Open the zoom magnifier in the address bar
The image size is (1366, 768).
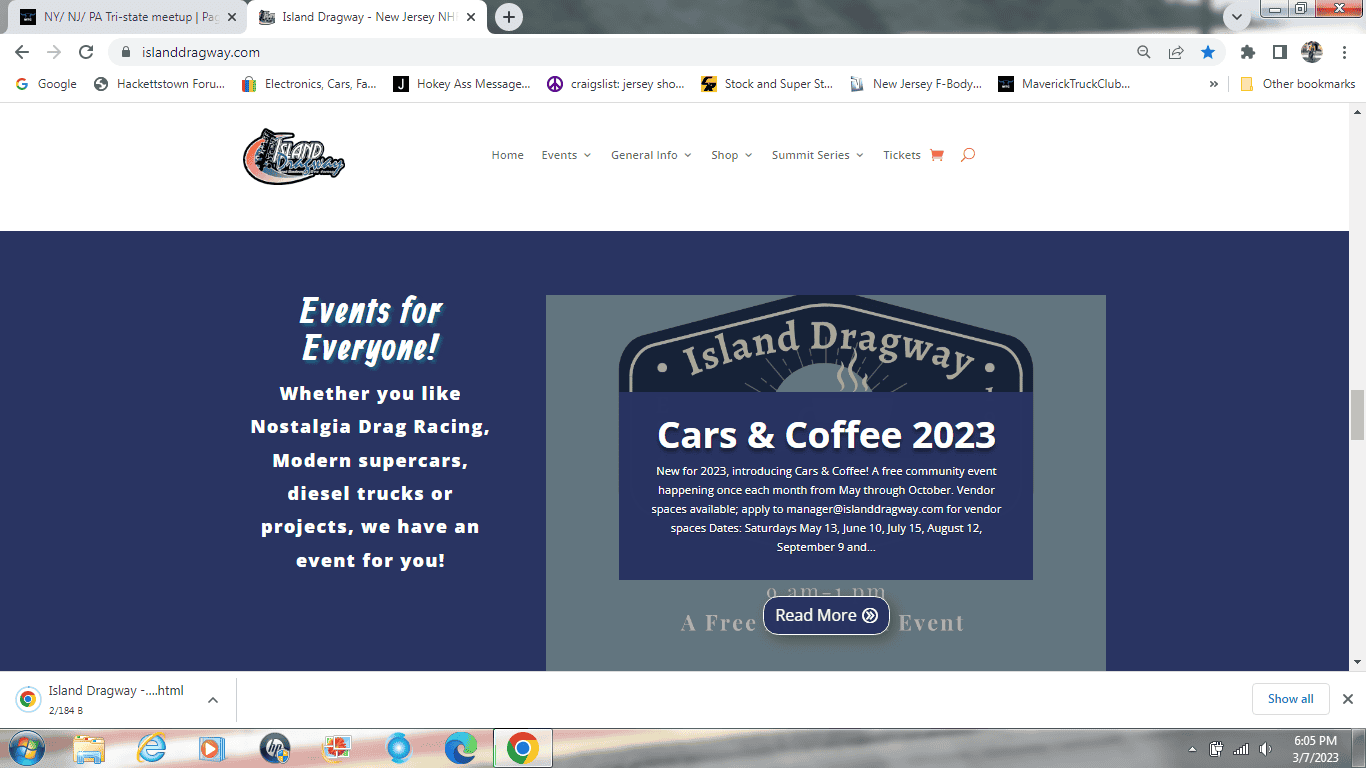1144,52
